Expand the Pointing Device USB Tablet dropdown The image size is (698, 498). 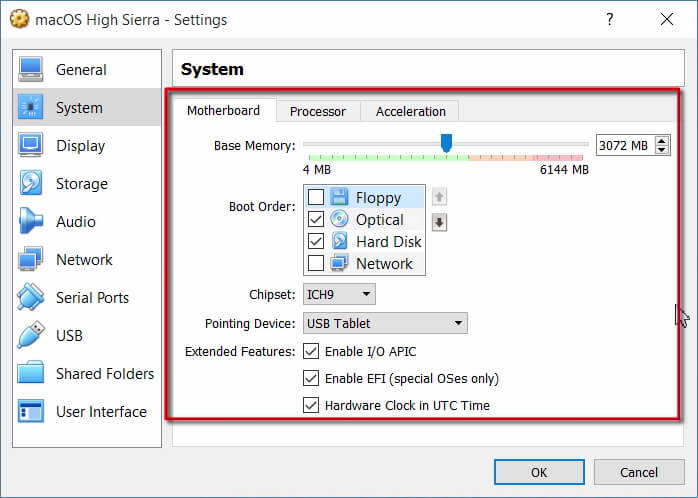(384, 323)
